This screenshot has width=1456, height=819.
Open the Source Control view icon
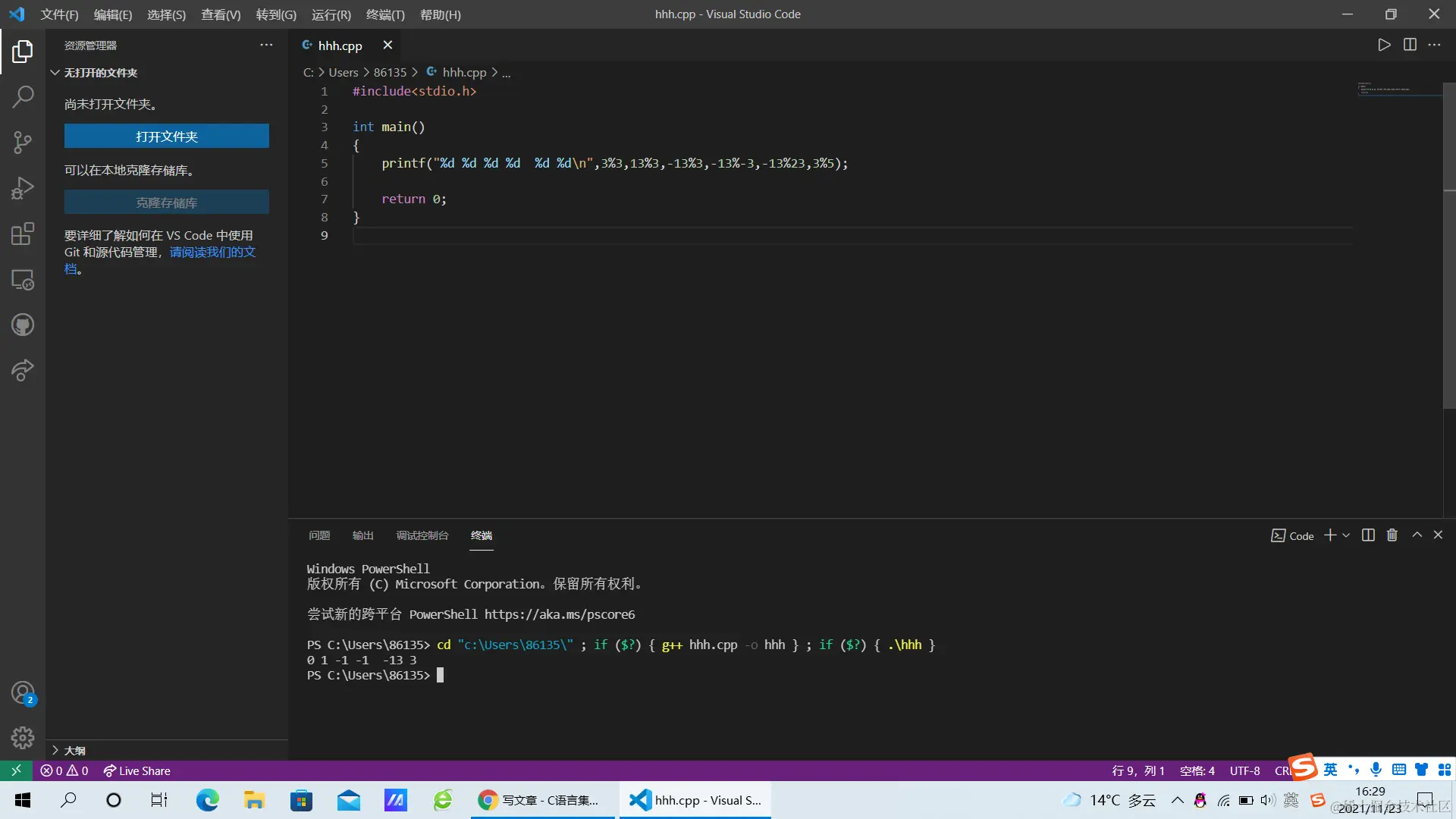23,142
